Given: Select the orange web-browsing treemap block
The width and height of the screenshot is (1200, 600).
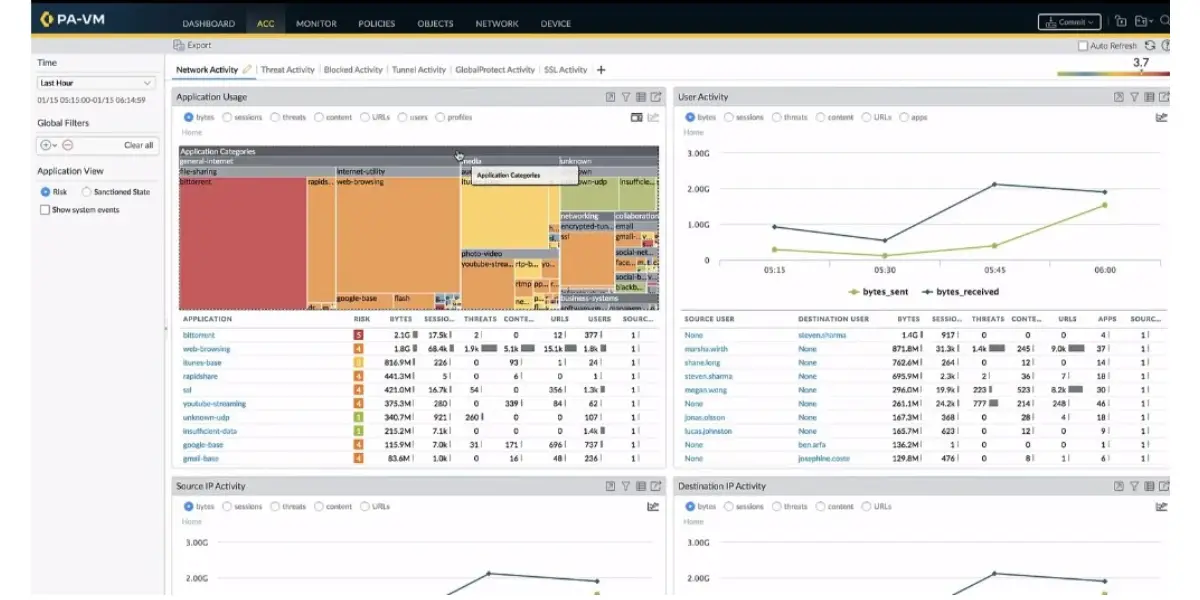Looking at the screenshot, I should coord(397,235).
